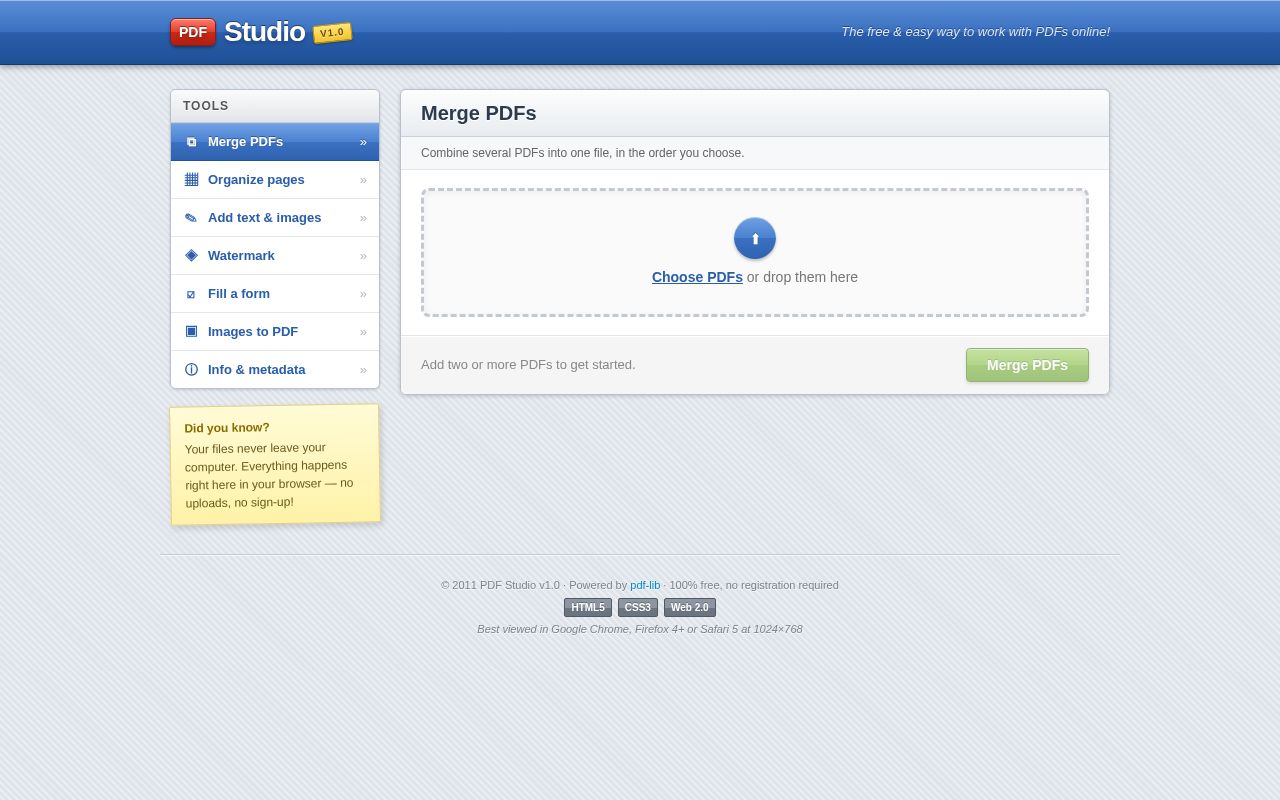Open the Fill a form tool
Viewport: 1280px width, 800px height.
275,294
